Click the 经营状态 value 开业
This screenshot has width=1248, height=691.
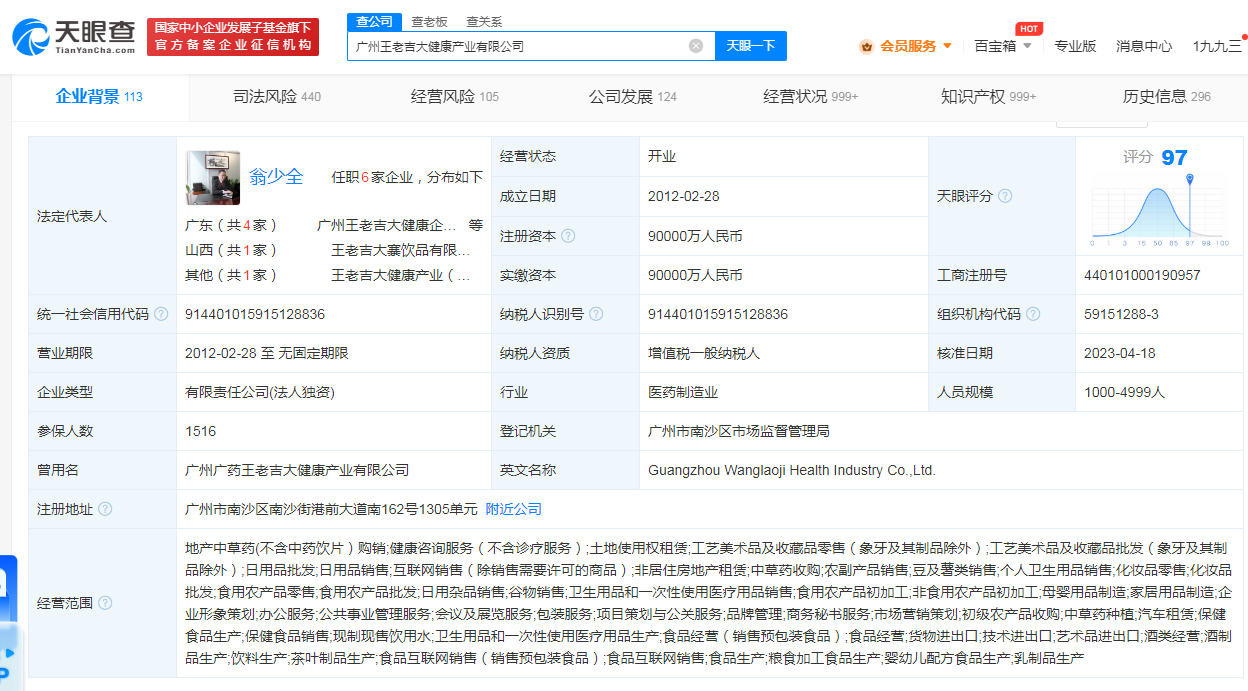pos(662,156)
